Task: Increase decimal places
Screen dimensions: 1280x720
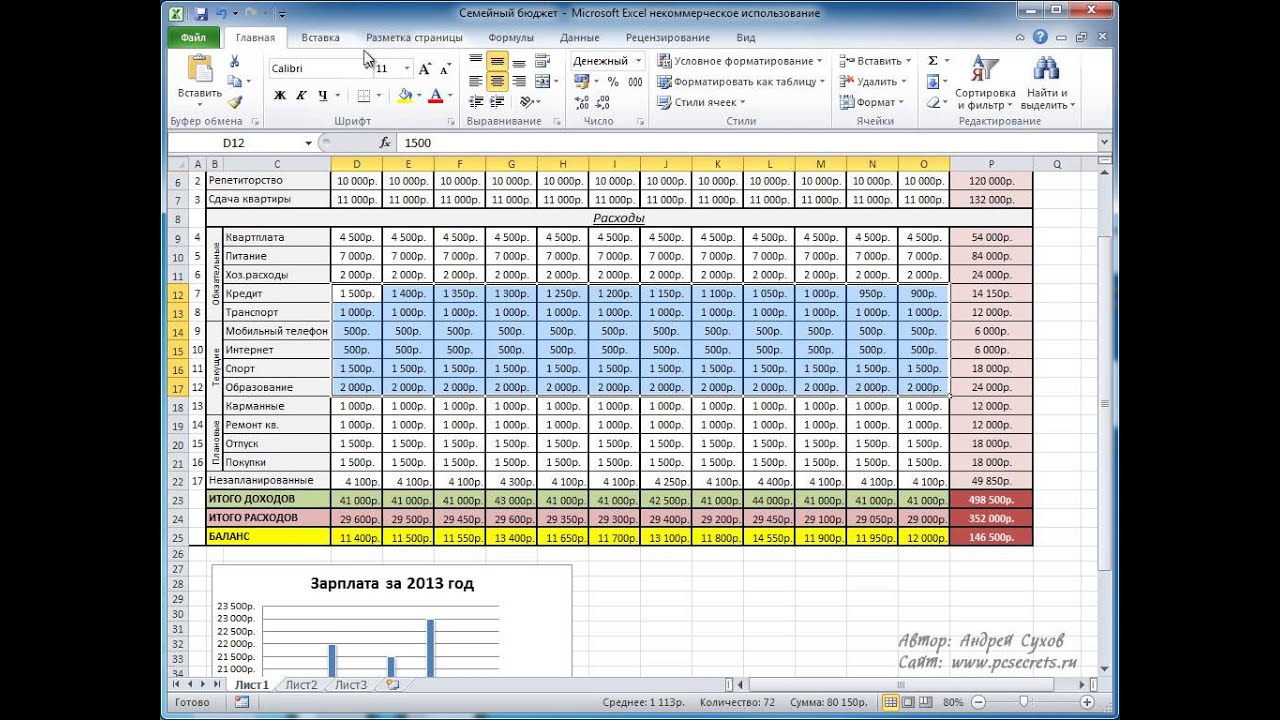Action: [581, 102]
